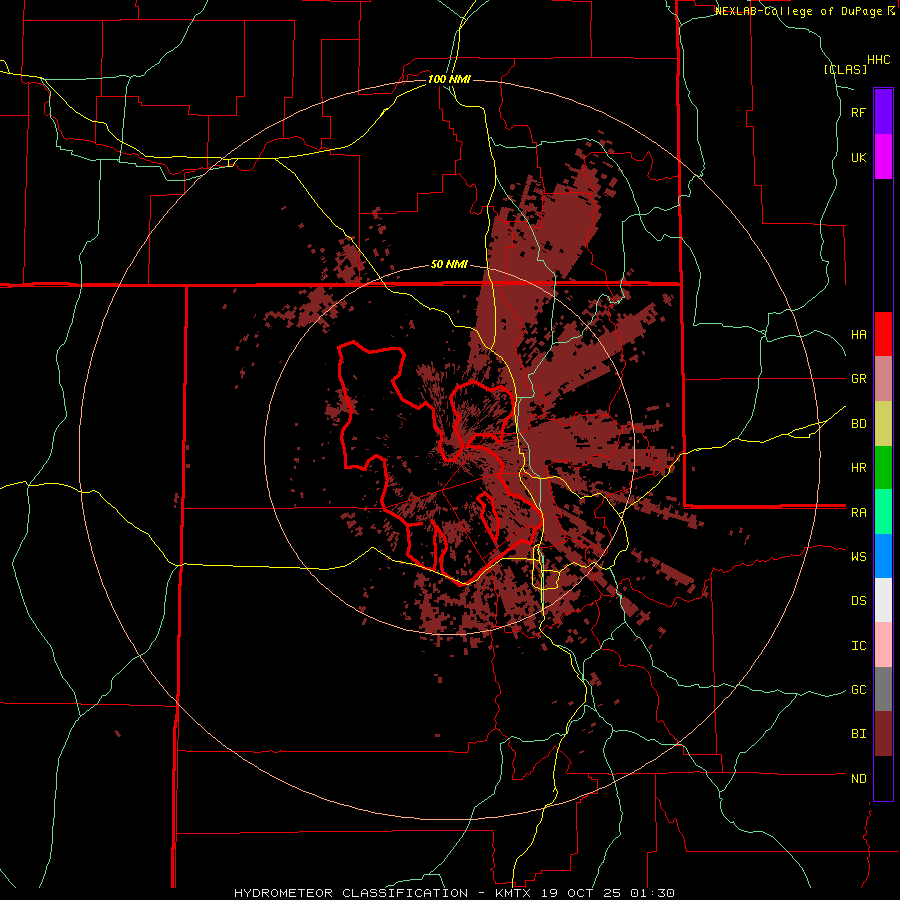Click the HA legend label
The height and width of the screenshot is (900, 900).
859,334
